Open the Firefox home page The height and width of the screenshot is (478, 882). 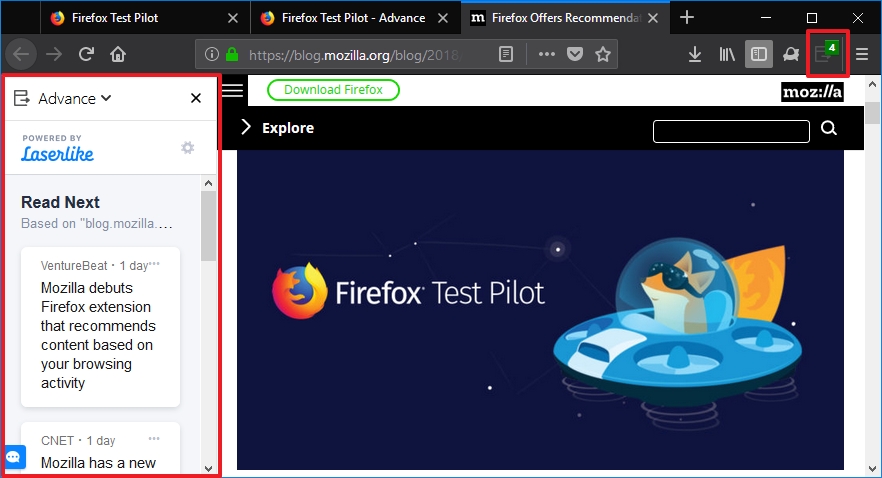pyautogui.click(x=118, y=55)
